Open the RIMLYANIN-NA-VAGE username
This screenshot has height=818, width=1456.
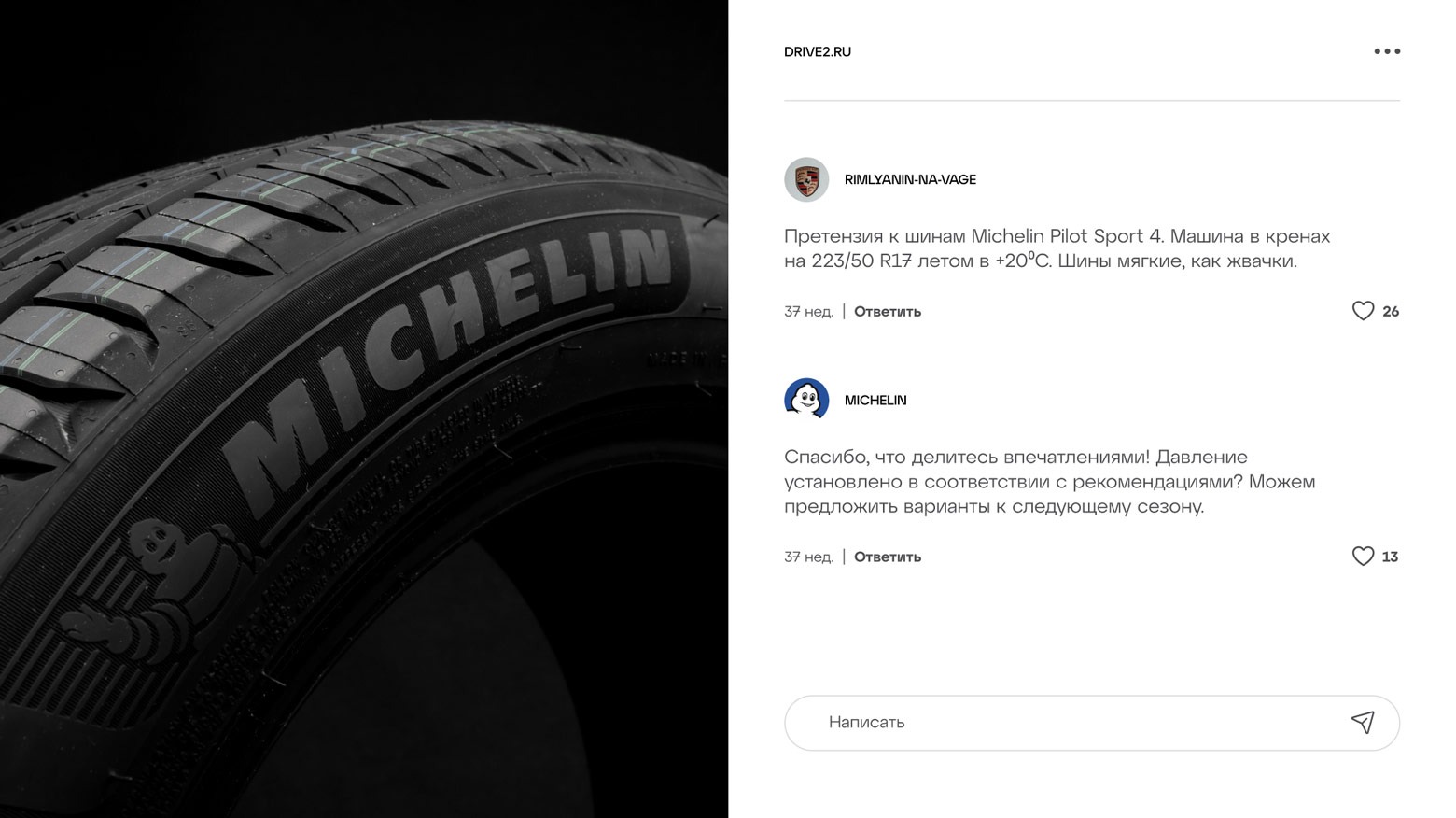(x=910, y=179)
